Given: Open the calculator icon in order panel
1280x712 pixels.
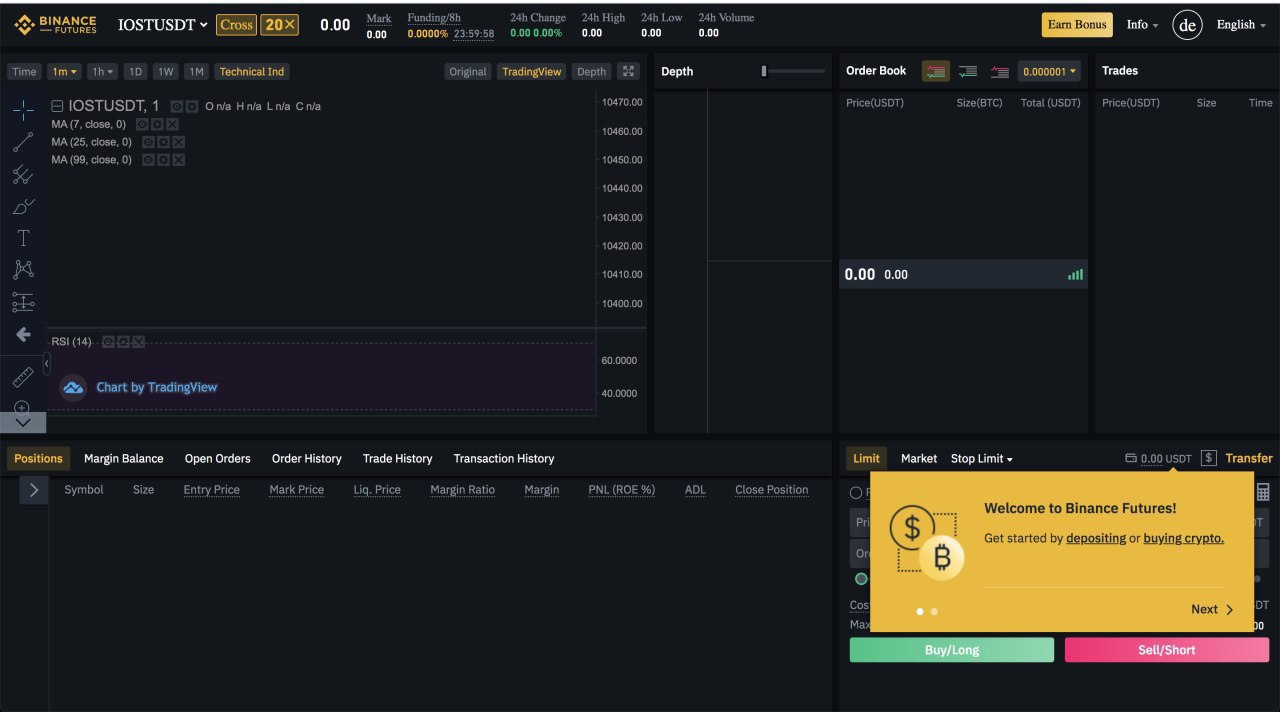Looking at the screenshot, I should coord(1263,492).
